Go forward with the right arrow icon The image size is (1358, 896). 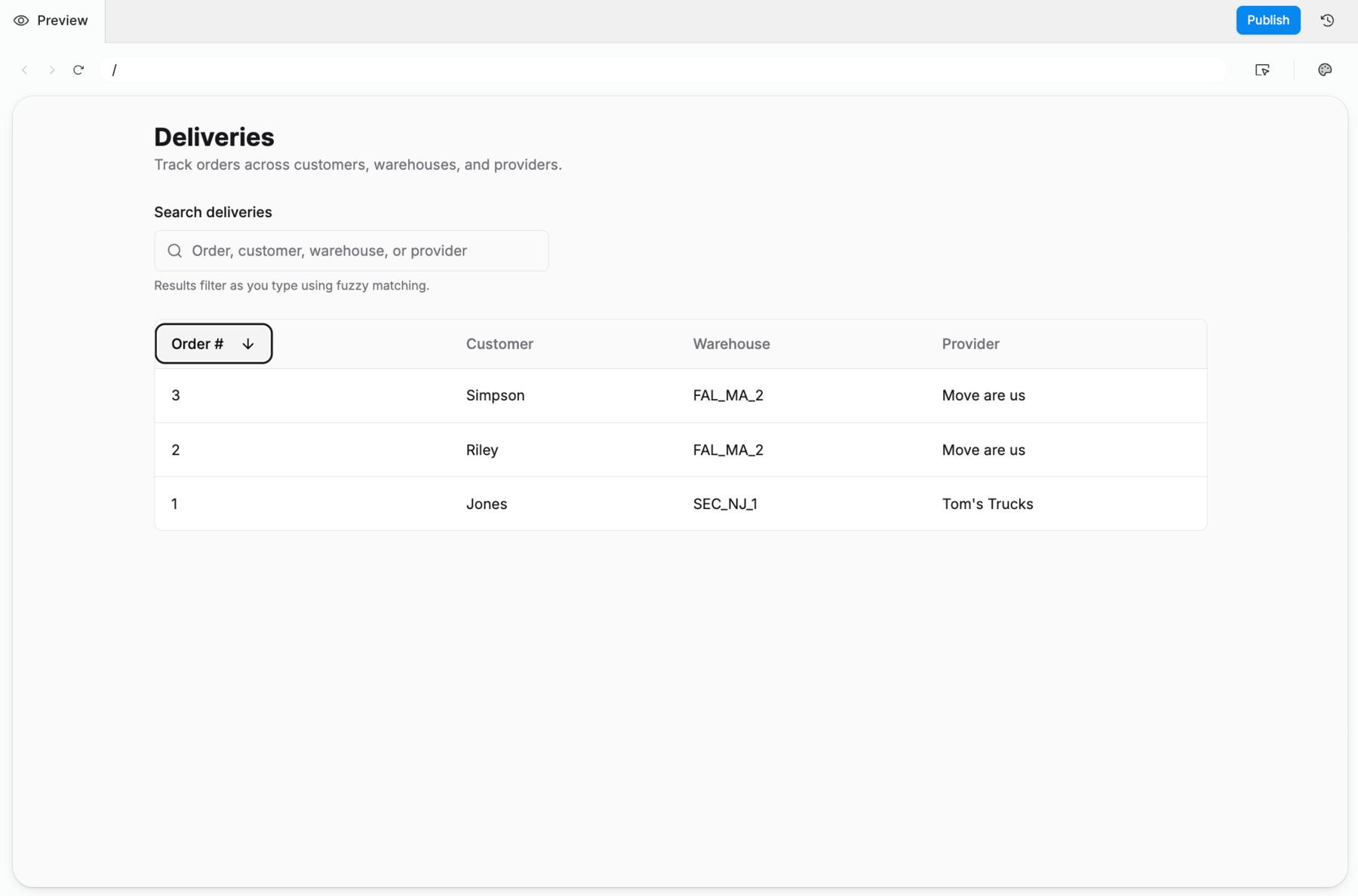click(52, 70)
